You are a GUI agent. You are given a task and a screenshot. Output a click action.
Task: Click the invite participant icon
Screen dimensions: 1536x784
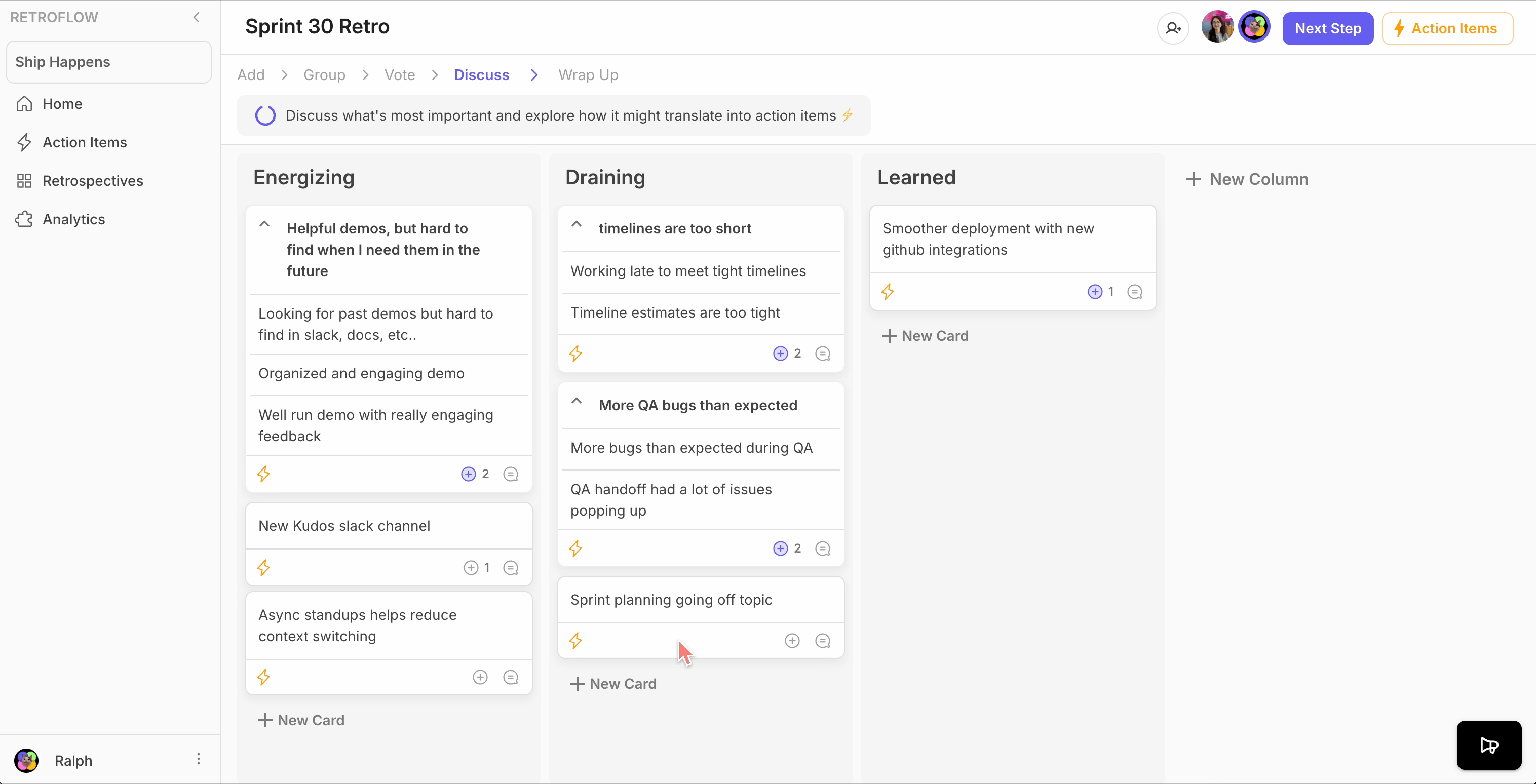tap(1173, 28)
